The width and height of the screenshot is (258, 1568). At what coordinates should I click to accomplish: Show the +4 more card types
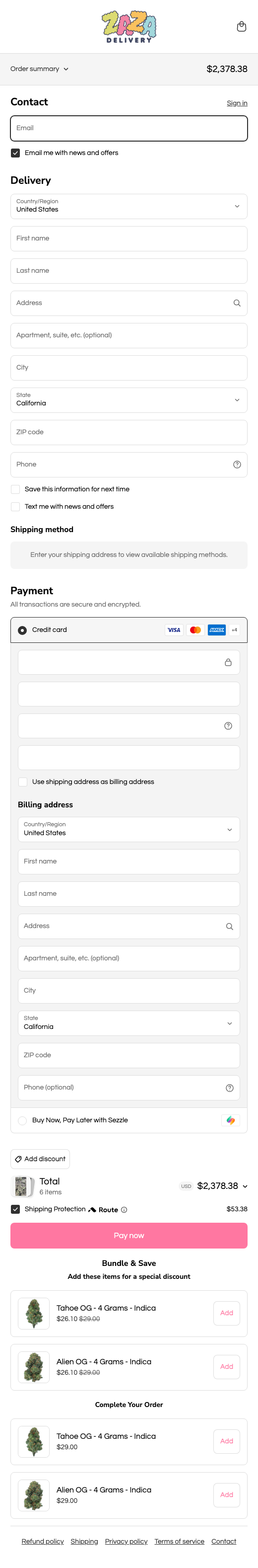(234, 630)
